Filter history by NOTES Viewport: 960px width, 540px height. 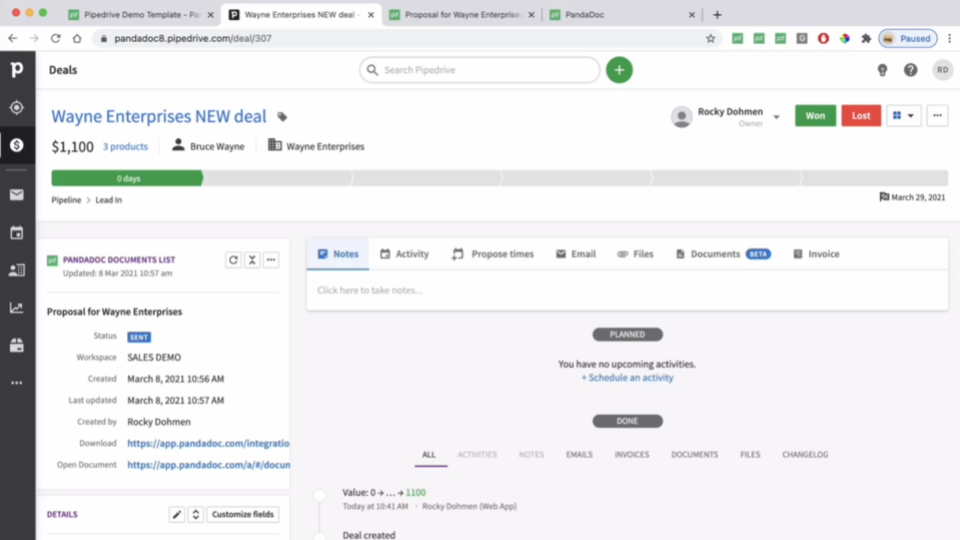pos(531,454)
